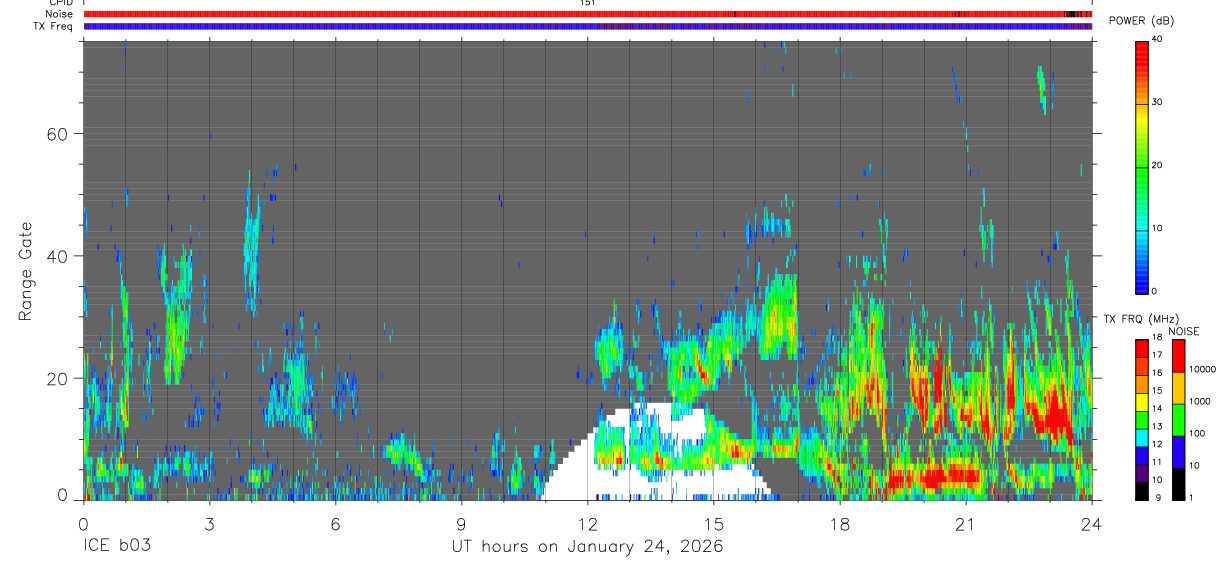Click the '100' label on NOISE scale
This screenshot has width=1228, height=567.
point(1197,433)
